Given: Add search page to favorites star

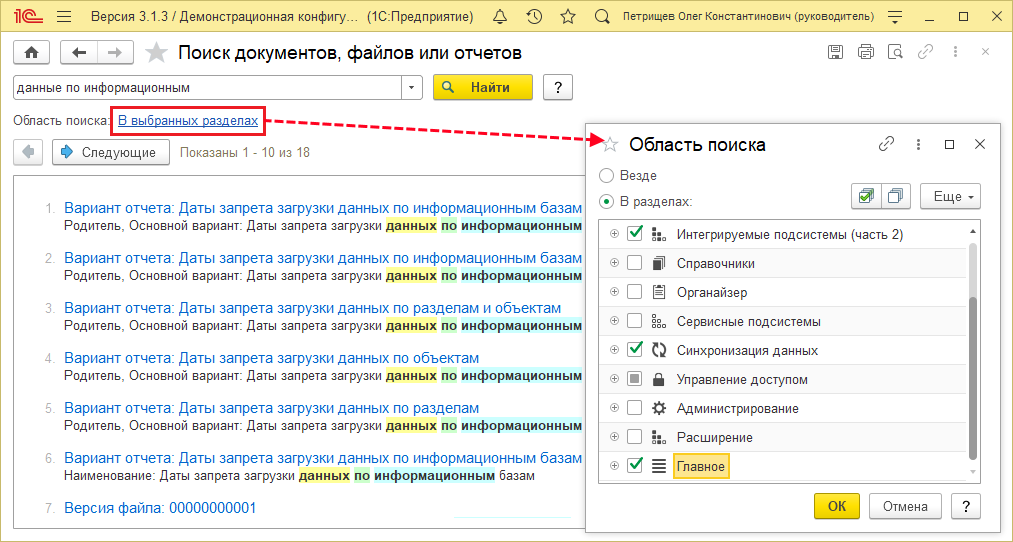Looking at the screenshot, I should click(156, 52).
